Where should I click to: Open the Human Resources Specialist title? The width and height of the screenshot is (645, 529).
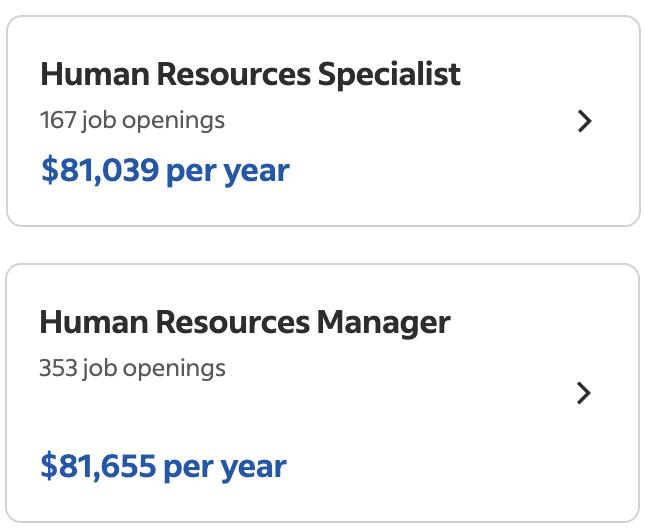(250, 74)
